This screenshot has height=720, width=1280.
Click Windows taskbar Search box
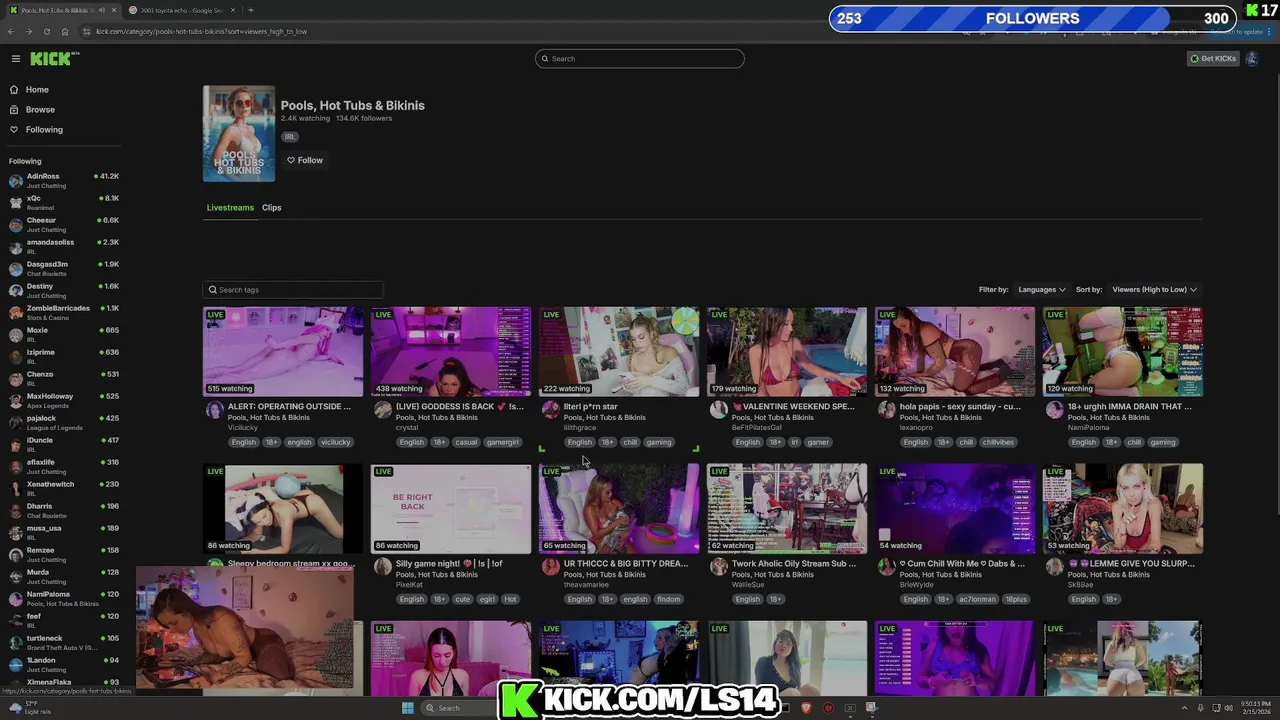[x=459, y=708]
